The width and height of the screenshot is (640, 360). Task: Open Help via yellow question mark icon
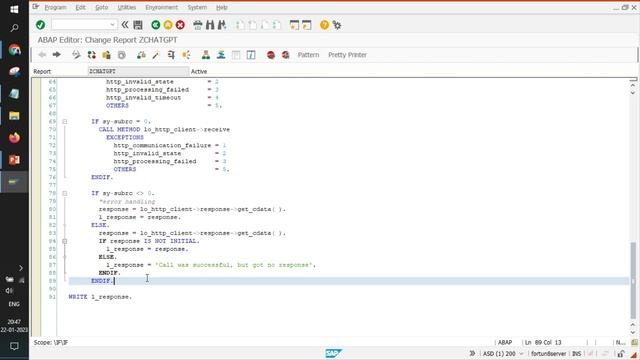[324, 25]
